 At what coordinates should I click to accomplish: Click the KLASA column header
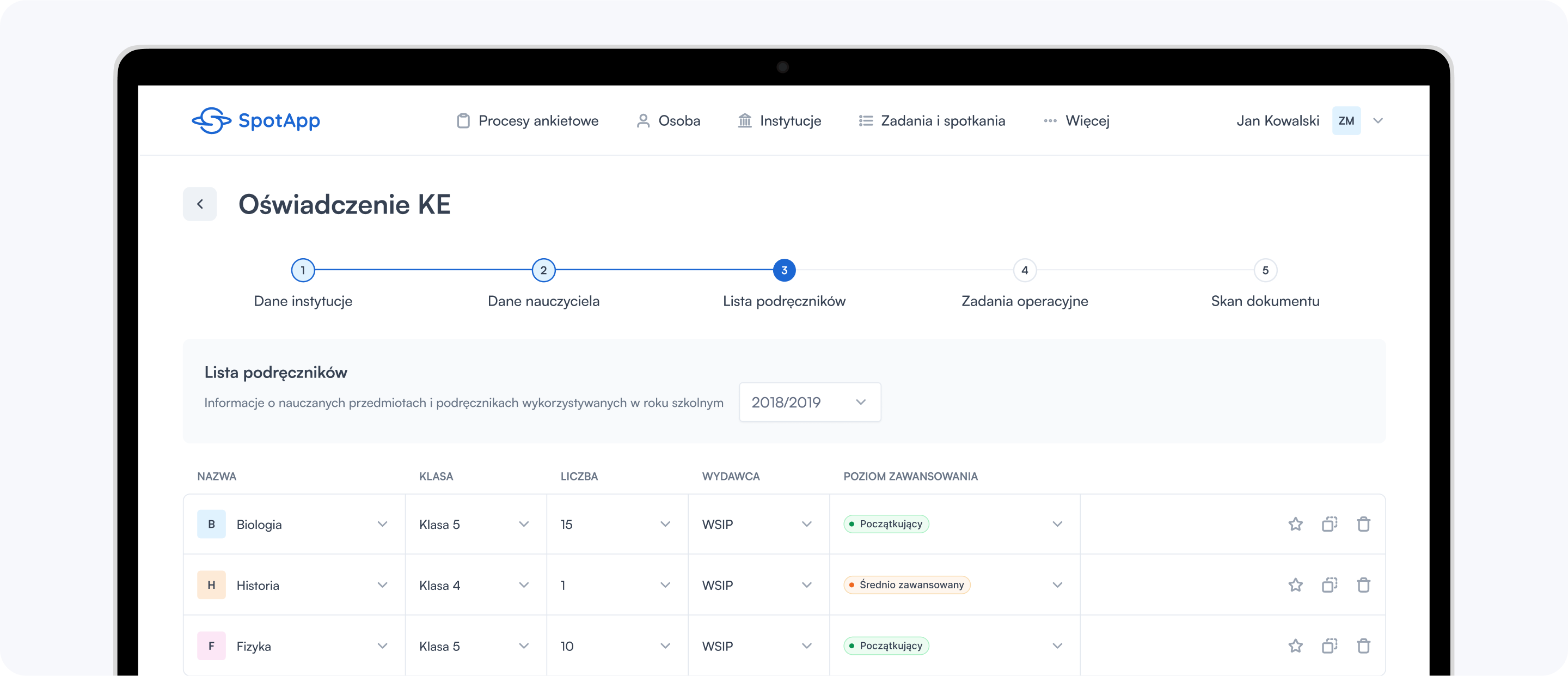point(436,476)
